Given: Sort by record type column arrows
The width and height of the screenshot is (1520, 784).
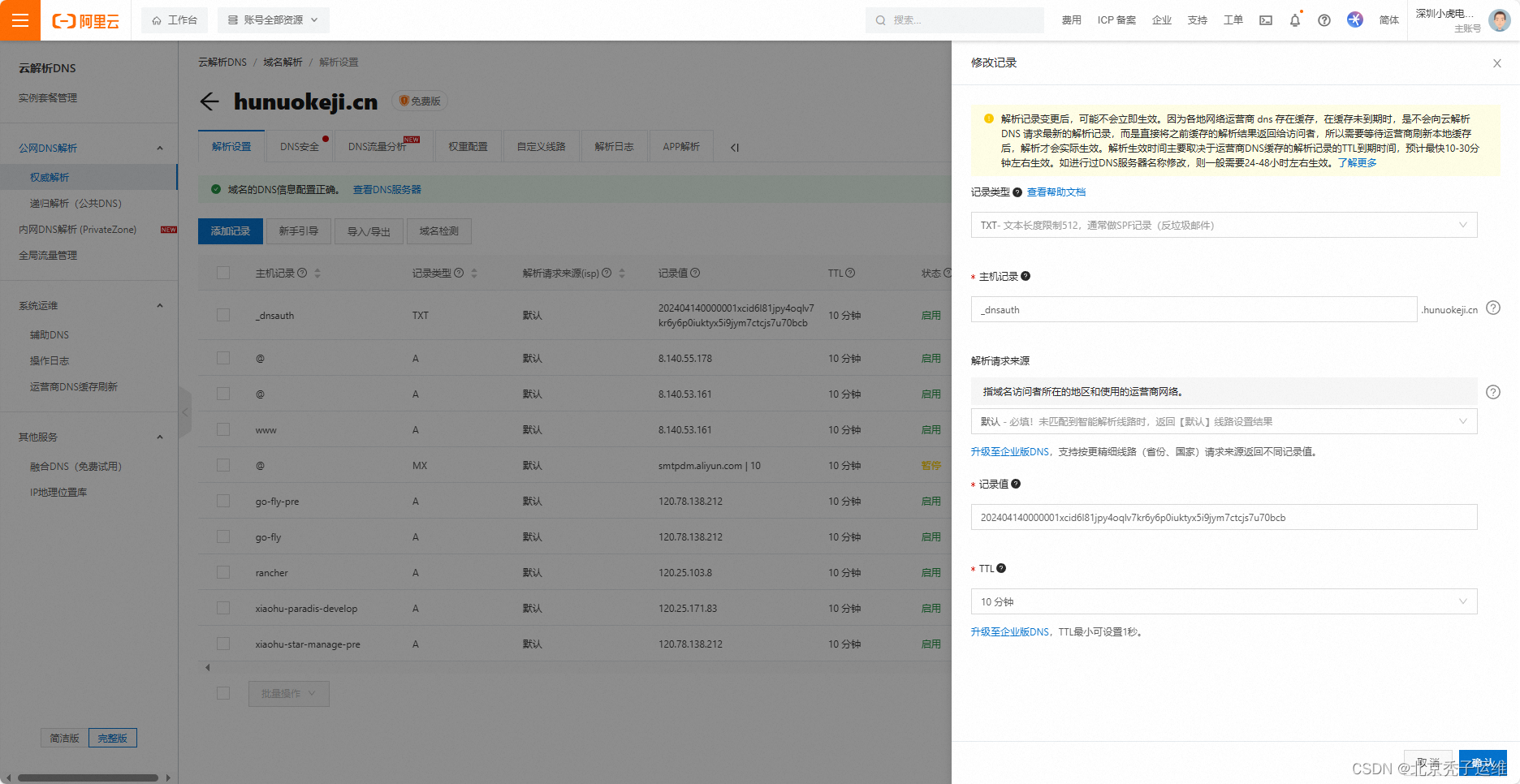Looking at the screenshot, I should click(474, 274).
